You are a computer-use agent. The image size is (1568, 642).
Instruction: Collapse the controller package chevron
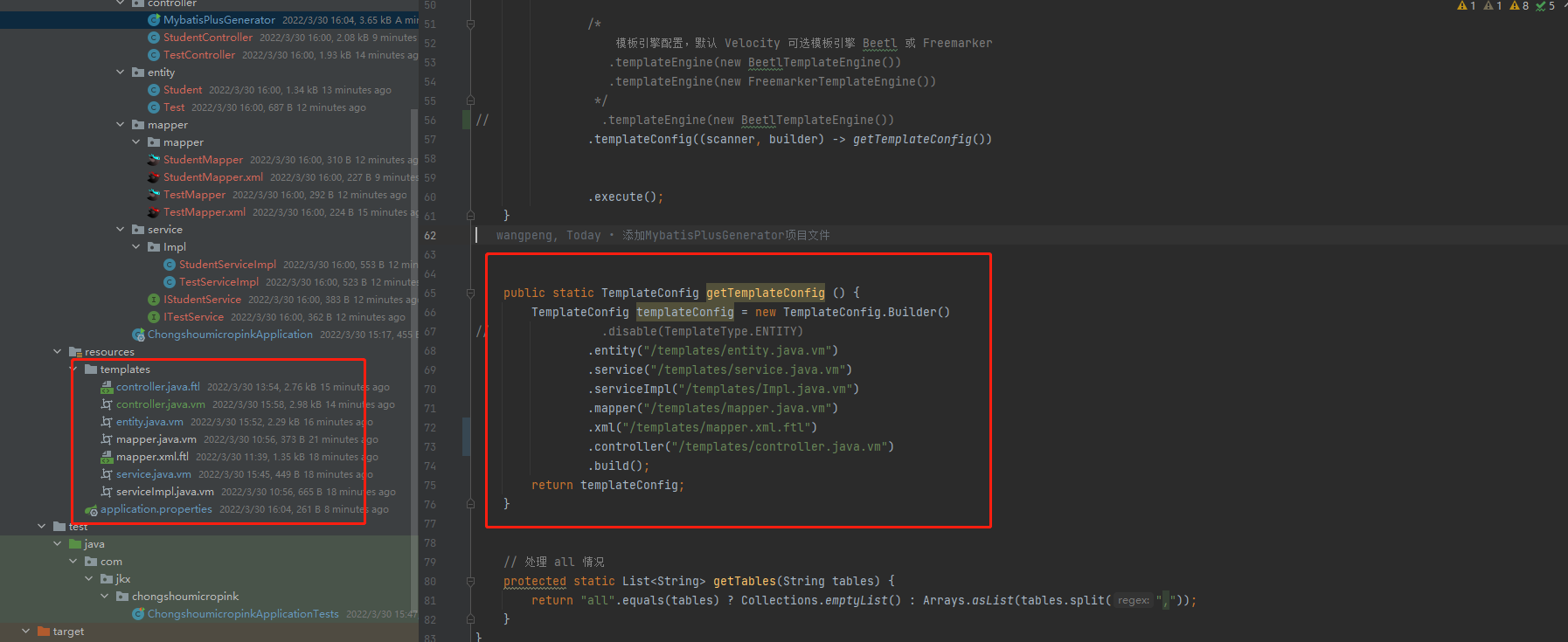click(x=121, y=3)
